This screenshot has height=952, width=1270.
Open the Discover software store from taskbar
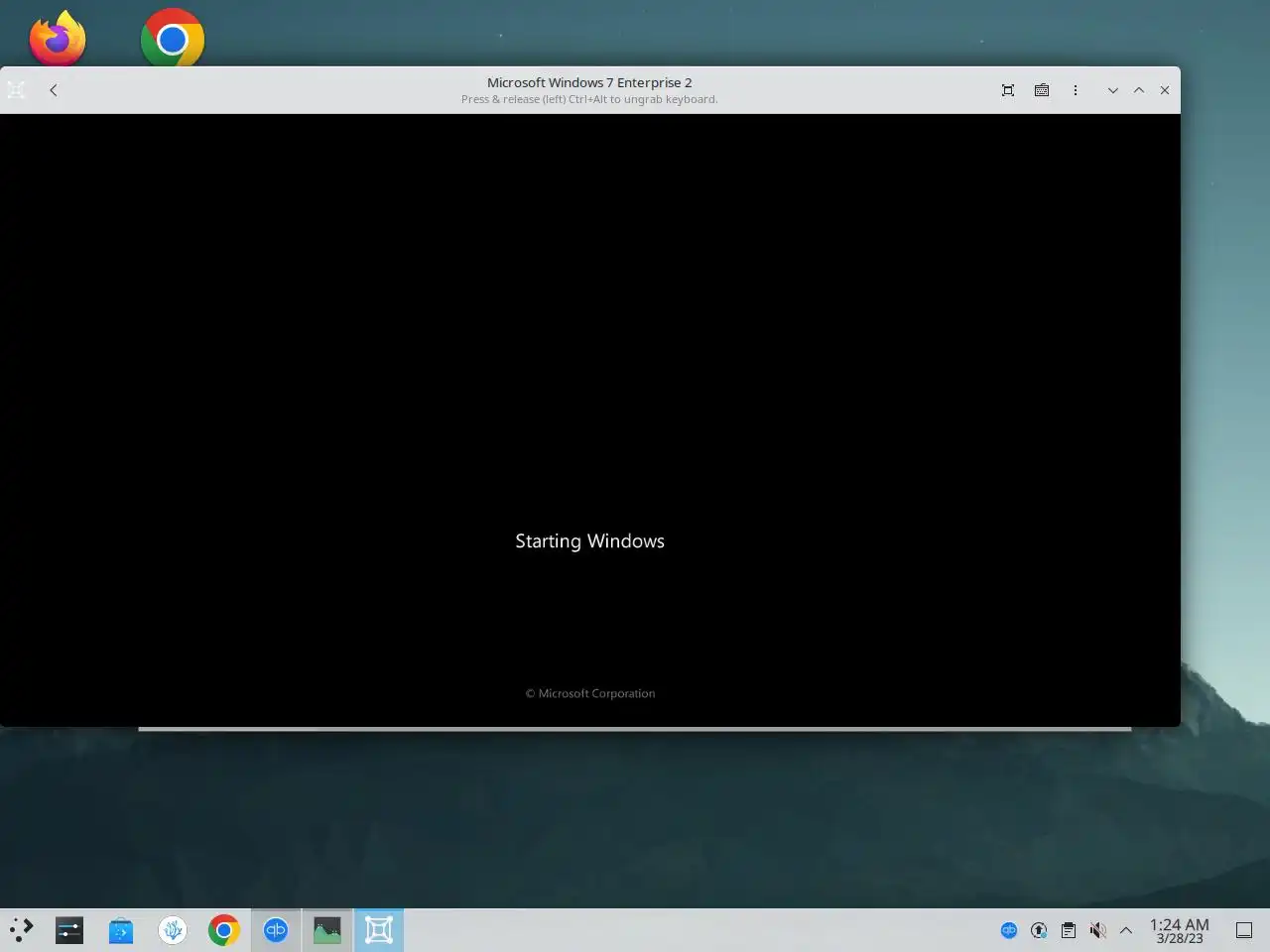click(121, 930)
